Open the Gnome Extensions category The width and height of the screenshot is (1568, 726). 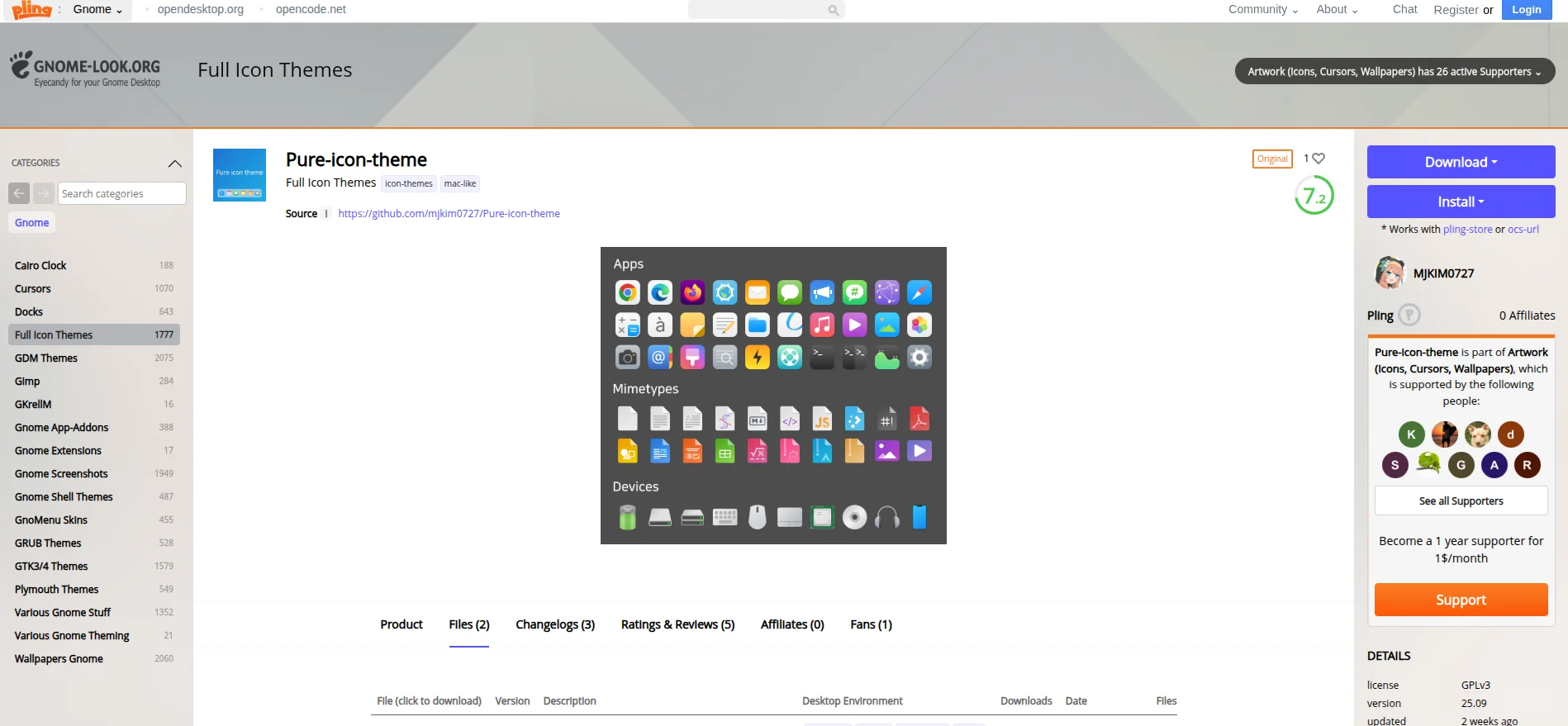point(94,451)
